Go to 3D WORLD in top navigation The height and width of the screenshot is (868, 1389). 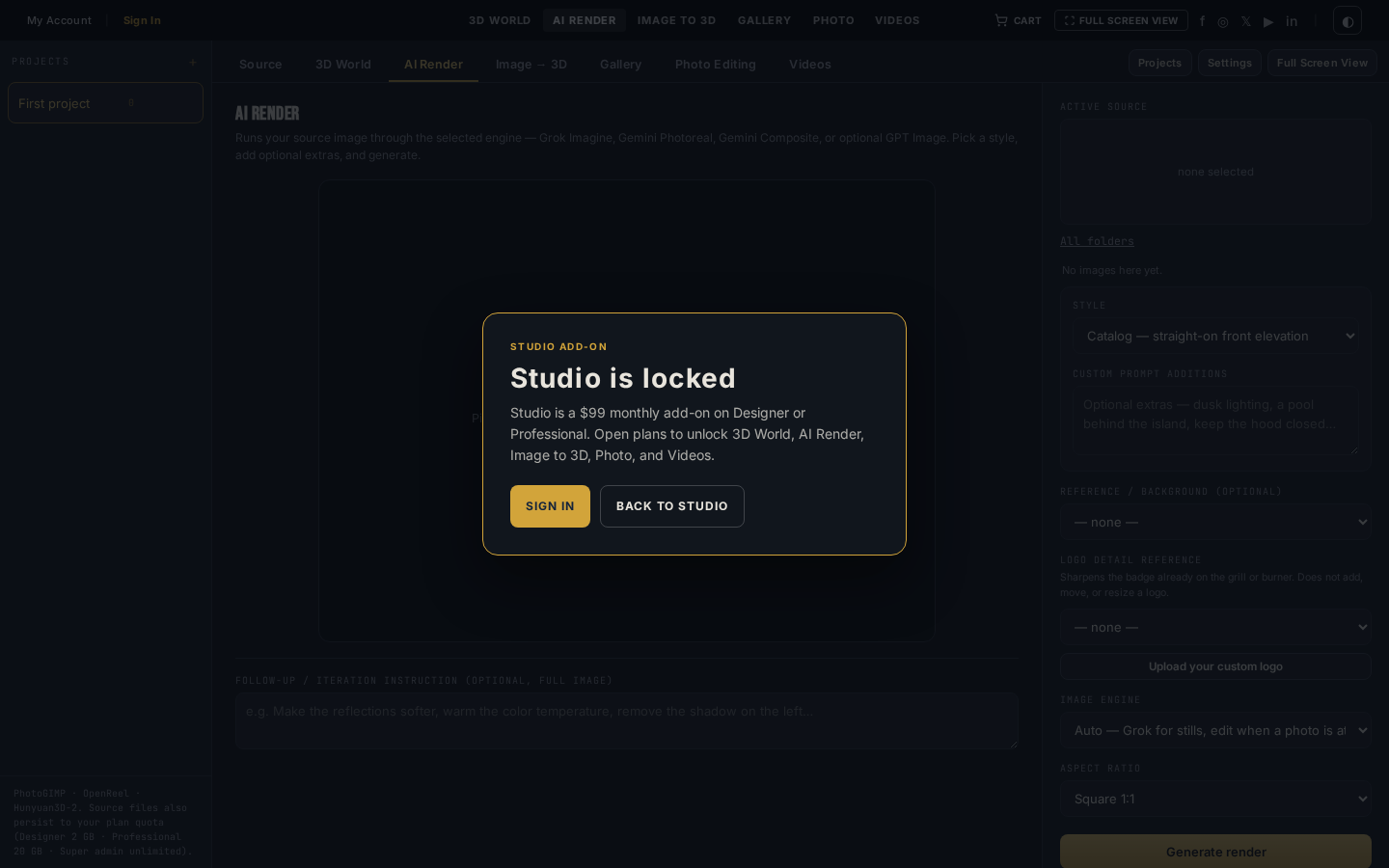(500, 20)
